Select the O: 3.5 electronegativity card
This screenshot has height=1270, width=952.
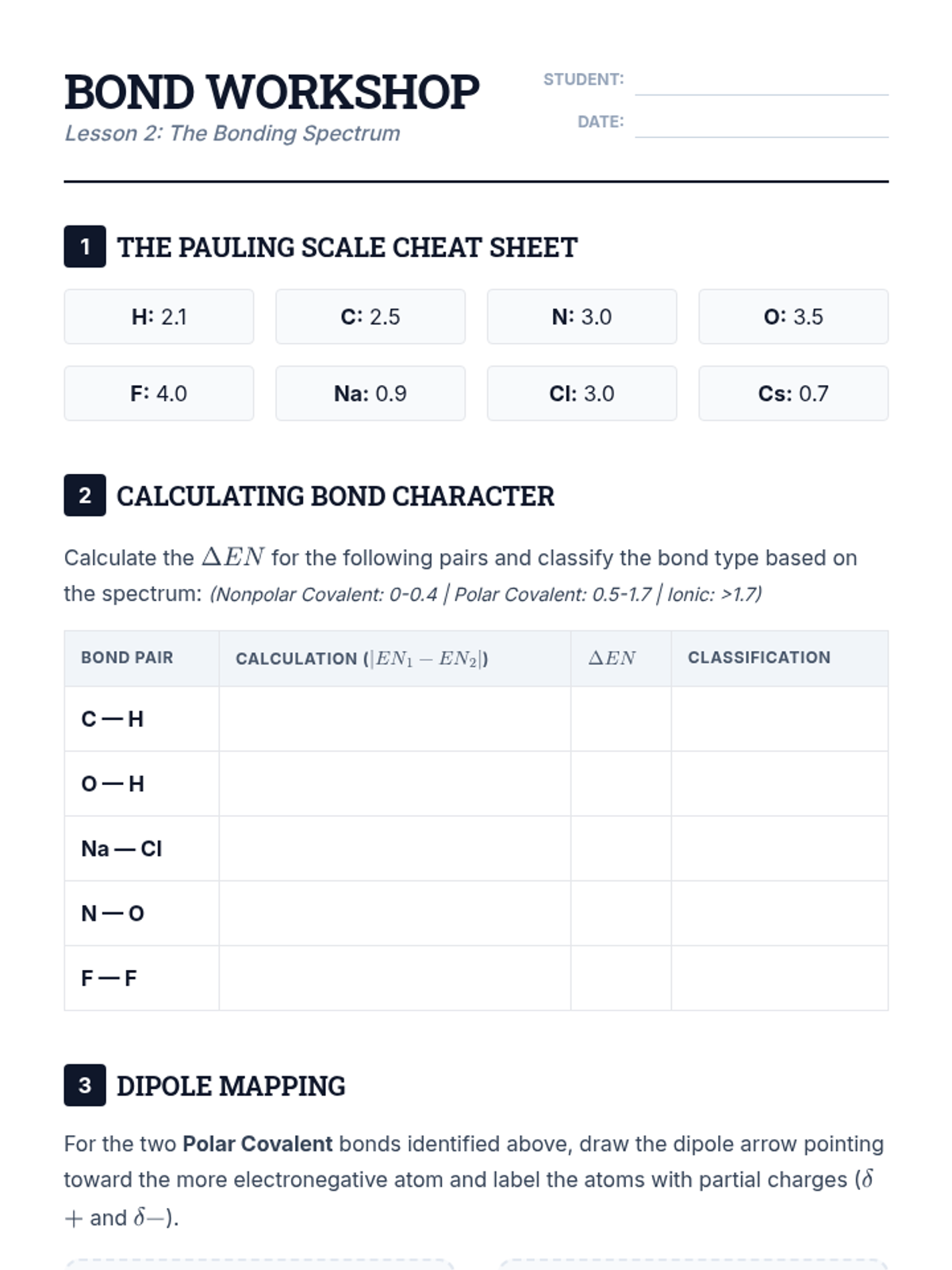pos(793,317)
